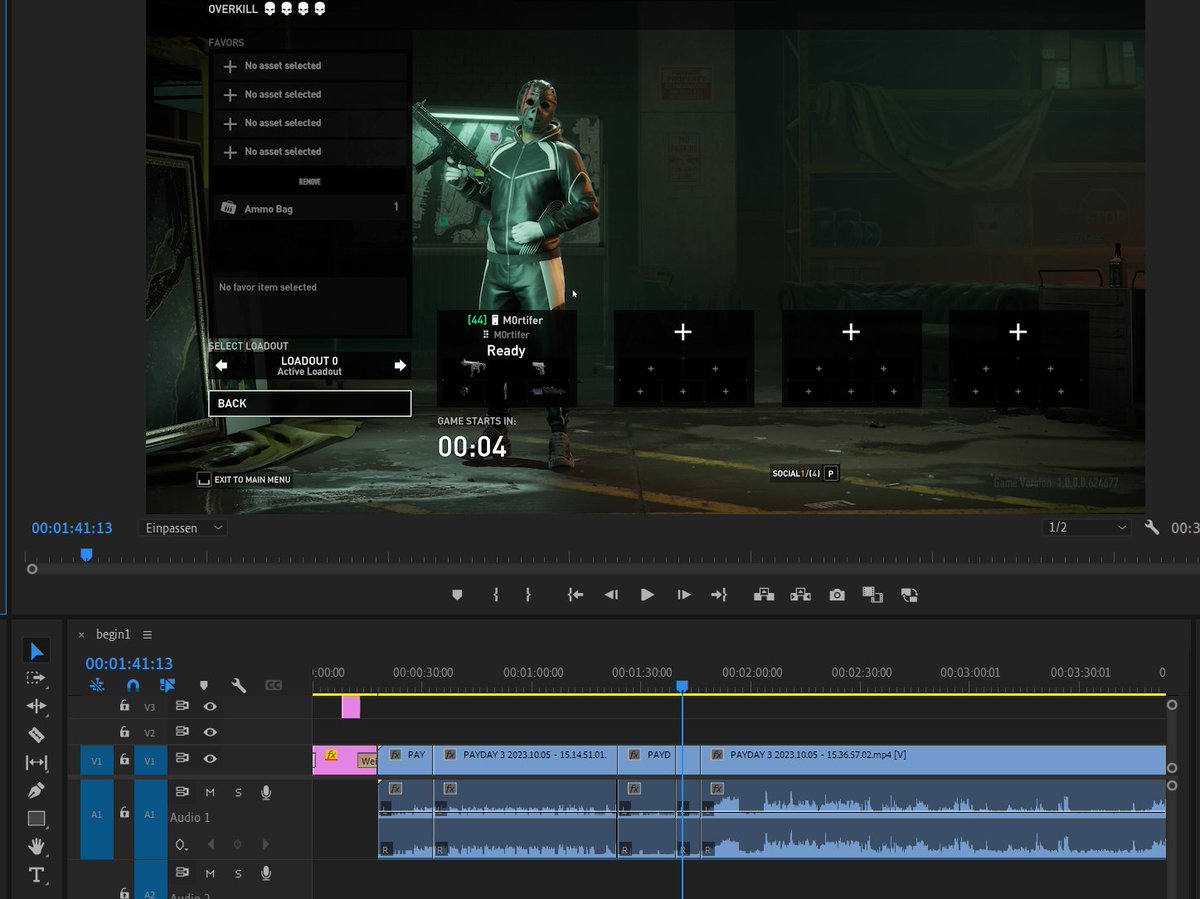Image resolution: width=1200 pixels, height=899 pixels.
Task: Click the Extract button
Action: pyautogui.click(x=800, y=595)
